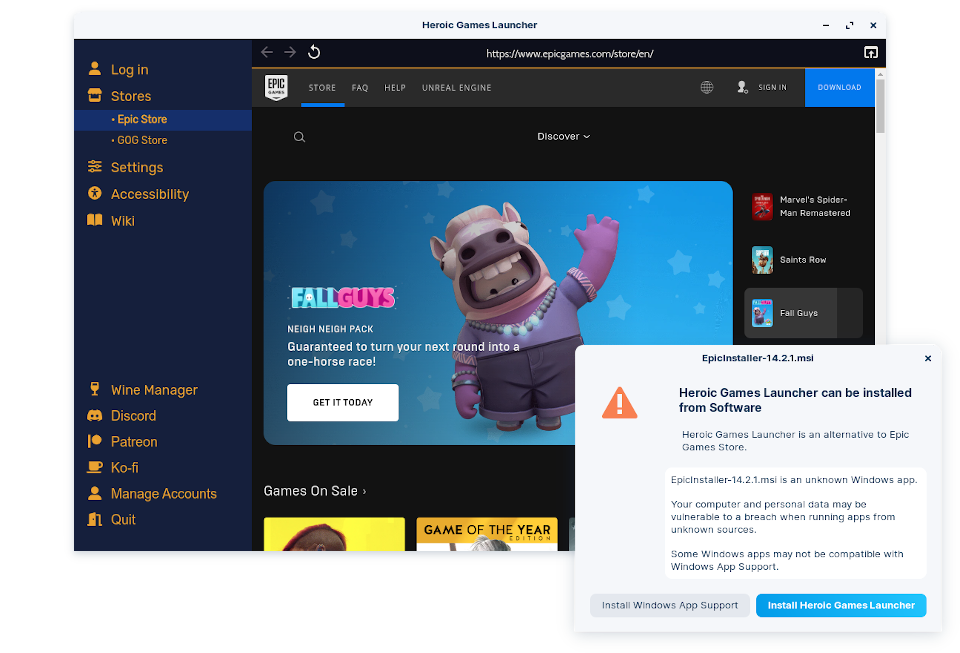Click the Discord logo icon
The width and height of the screenshot is (960, 653).
click(x=94, y=416)
